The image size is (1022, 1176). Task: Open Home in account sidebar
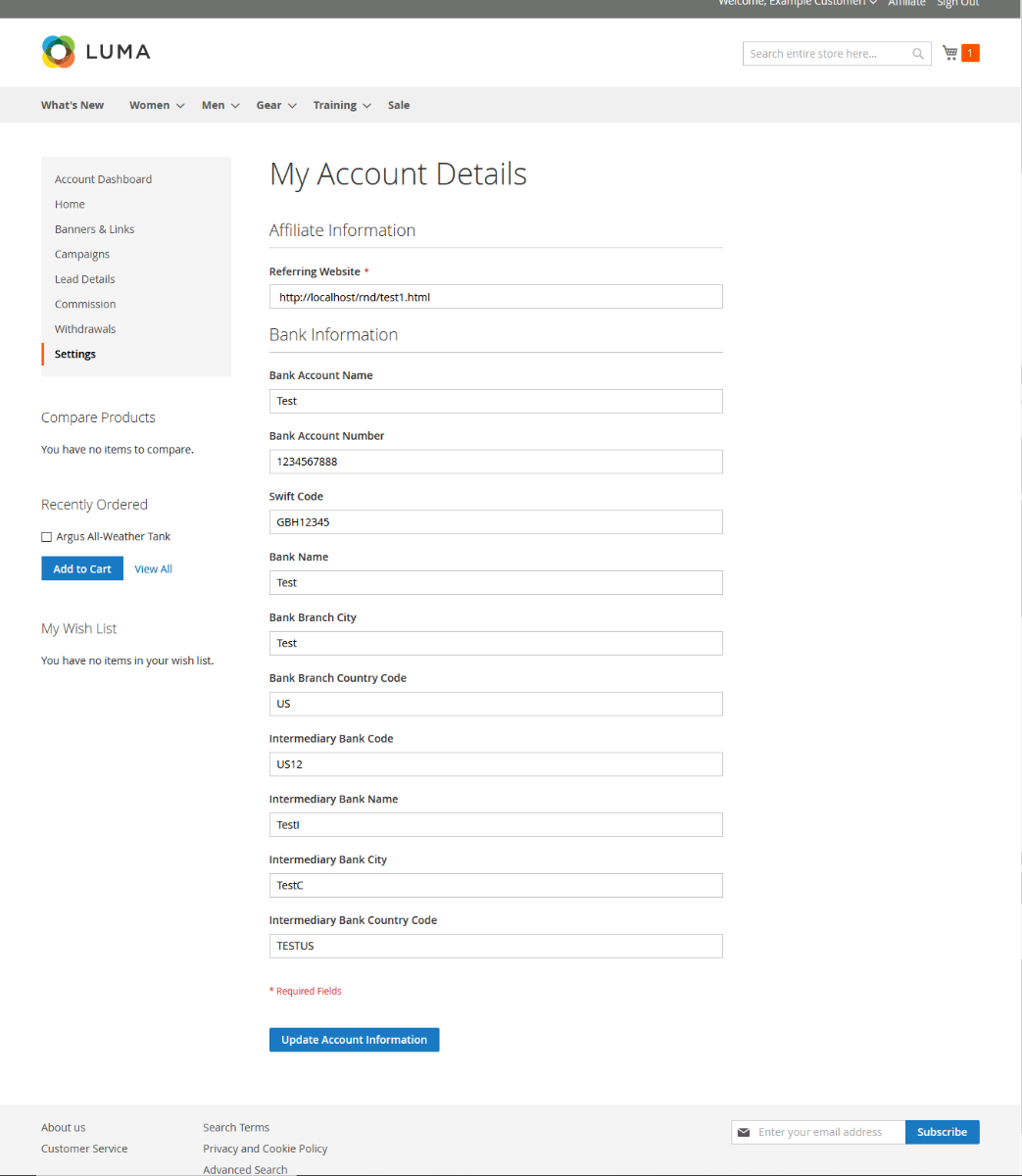(70, 204)
